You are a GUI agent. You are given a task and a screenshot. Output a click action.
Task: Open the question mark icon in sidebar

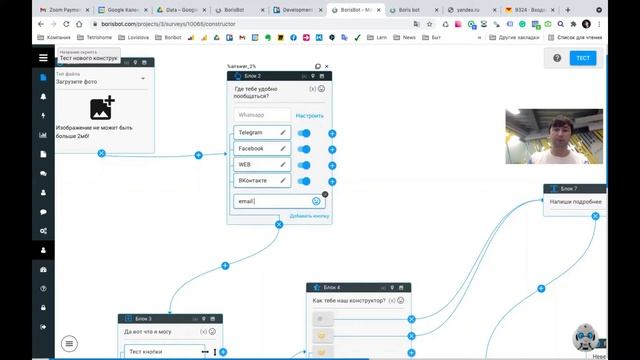click(43, 289)
